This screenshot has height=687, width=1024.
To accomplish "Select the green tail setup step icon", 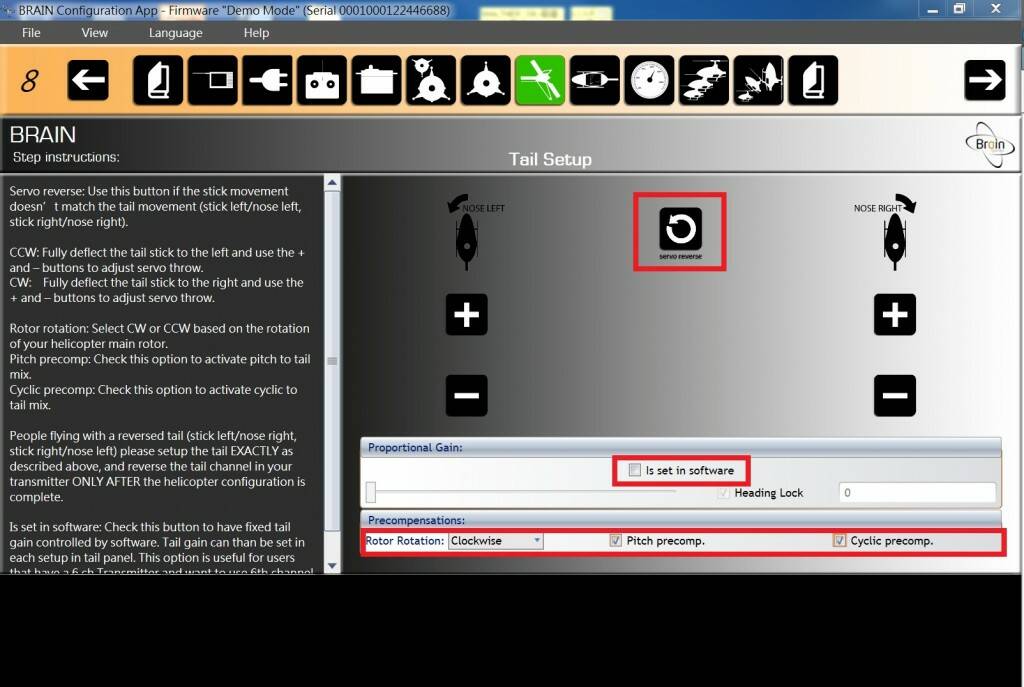I will [x=540, y=80].
